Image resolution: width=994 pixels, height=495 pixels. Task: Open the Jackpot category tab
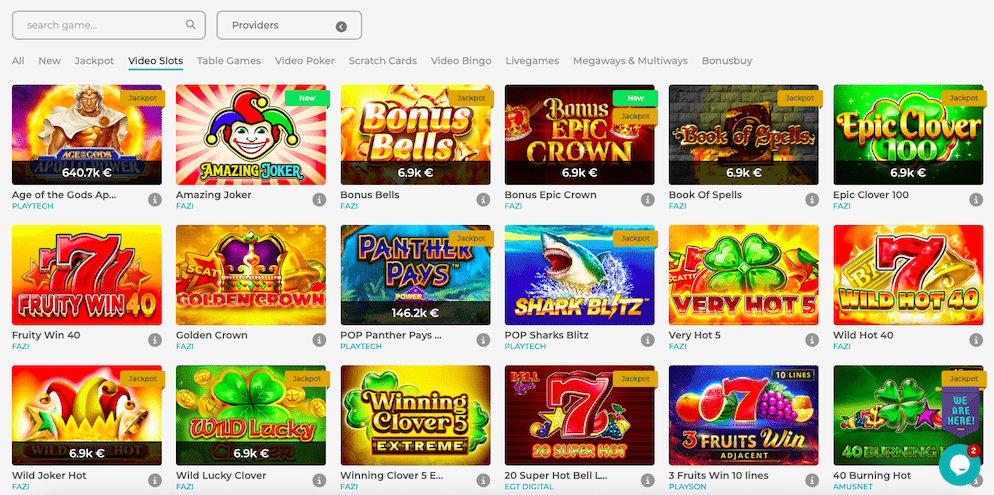[x=94, y=61]
